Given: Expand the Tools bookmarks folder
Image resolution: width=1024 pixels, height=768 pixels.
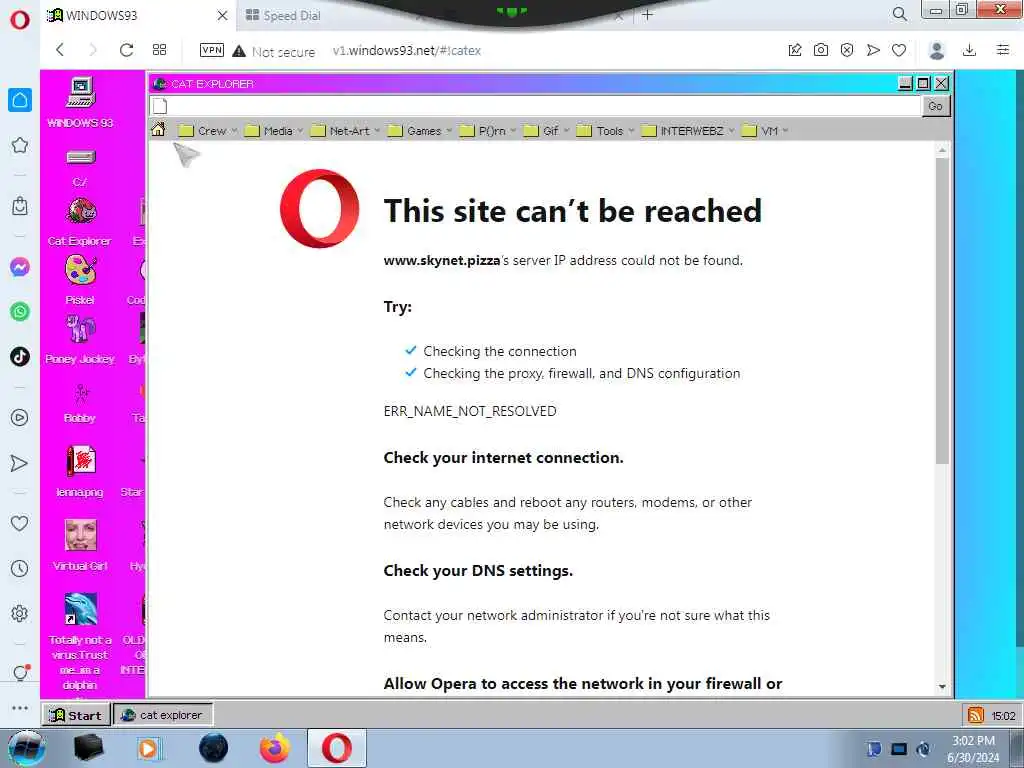Looking at the screenshot, I should (606, 131).
